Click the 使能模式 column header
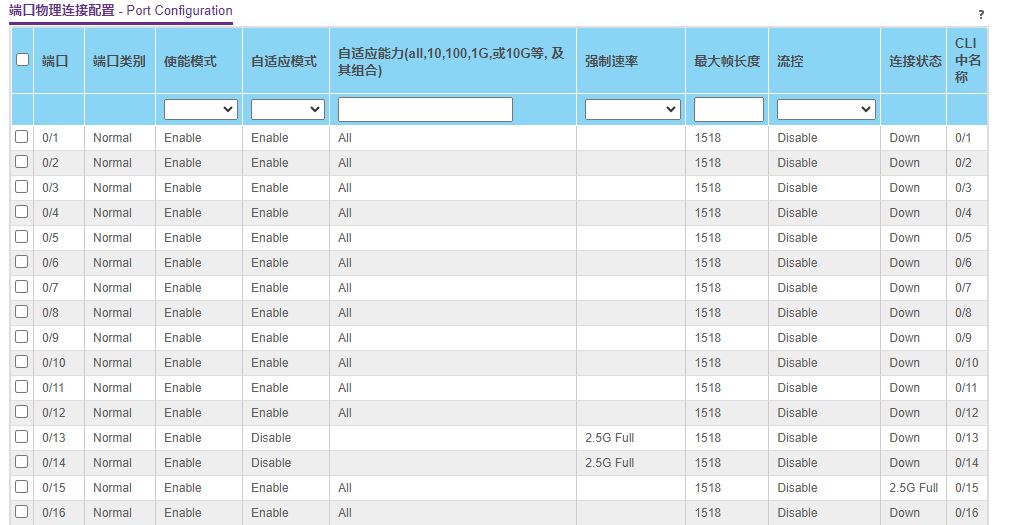This screenshot has height=525, width=1030. [190, 61]
